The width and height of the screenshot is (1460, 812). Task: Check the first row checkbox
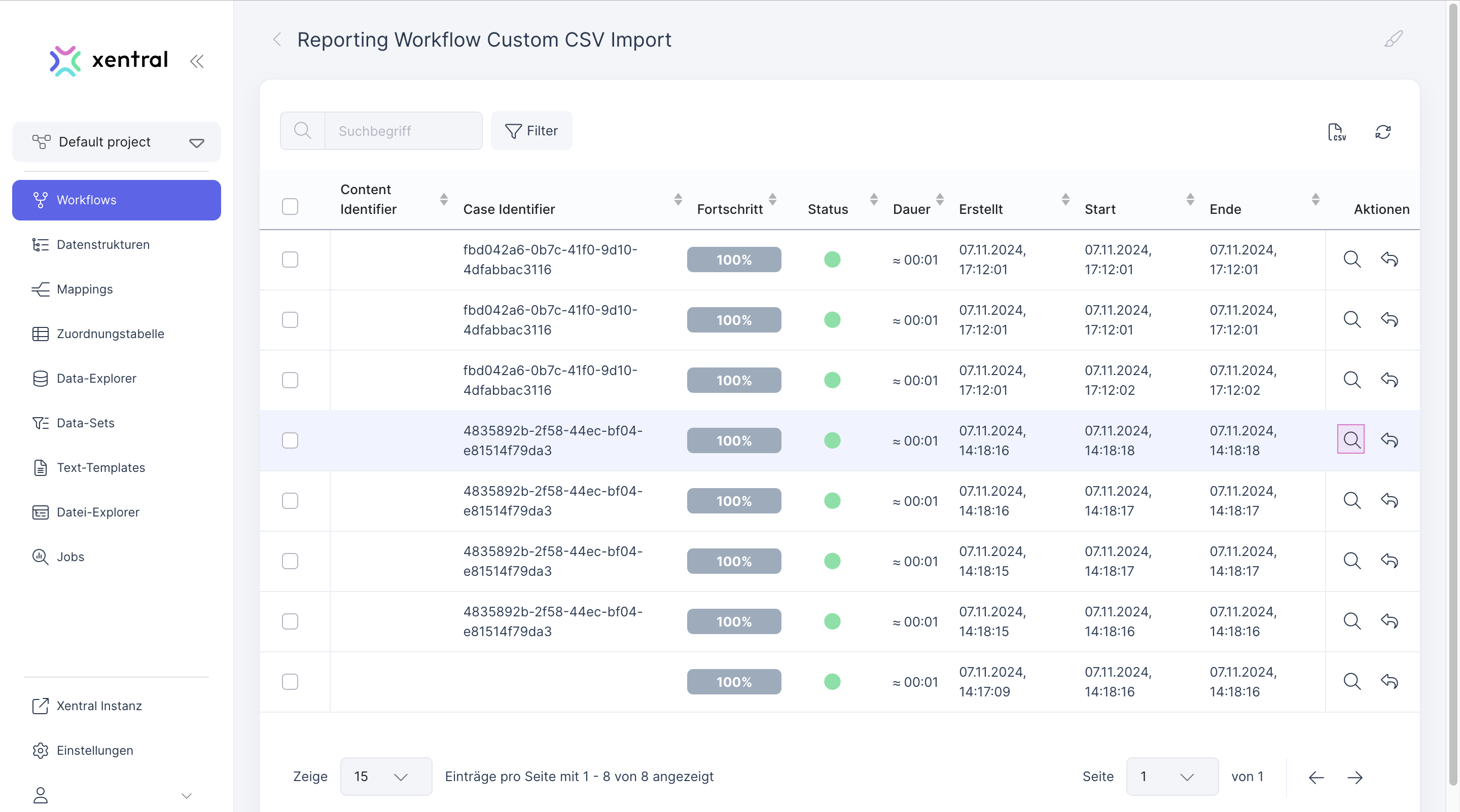coord(290,260)
